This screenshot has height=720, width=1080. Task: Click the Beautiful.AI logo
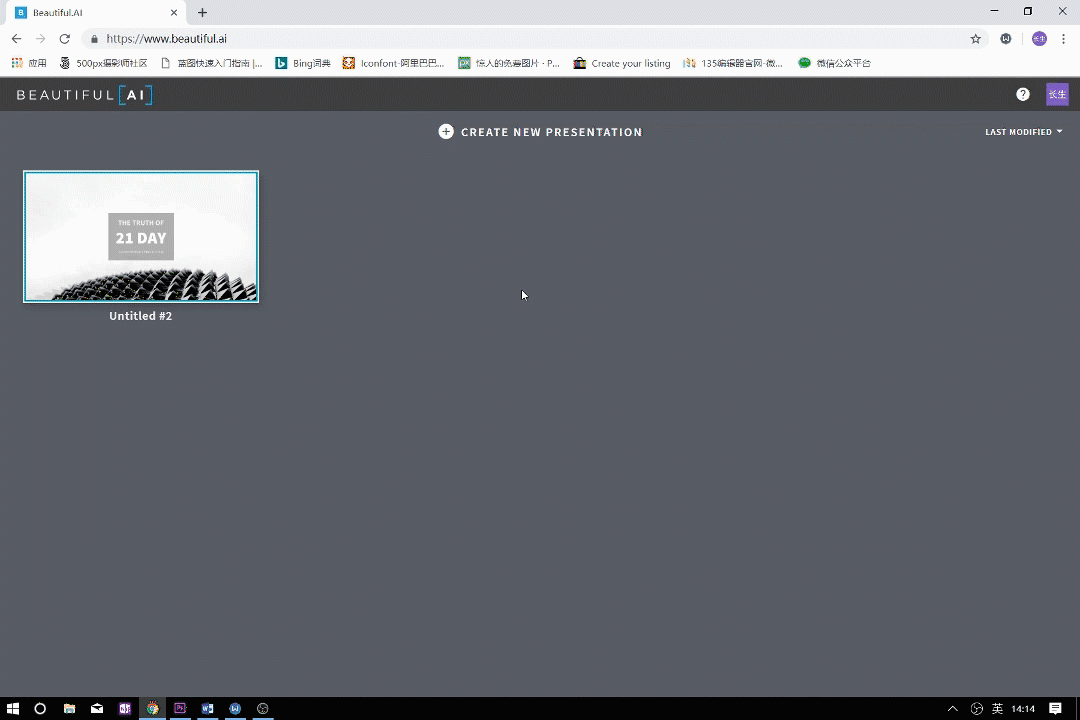coord(84,95)
